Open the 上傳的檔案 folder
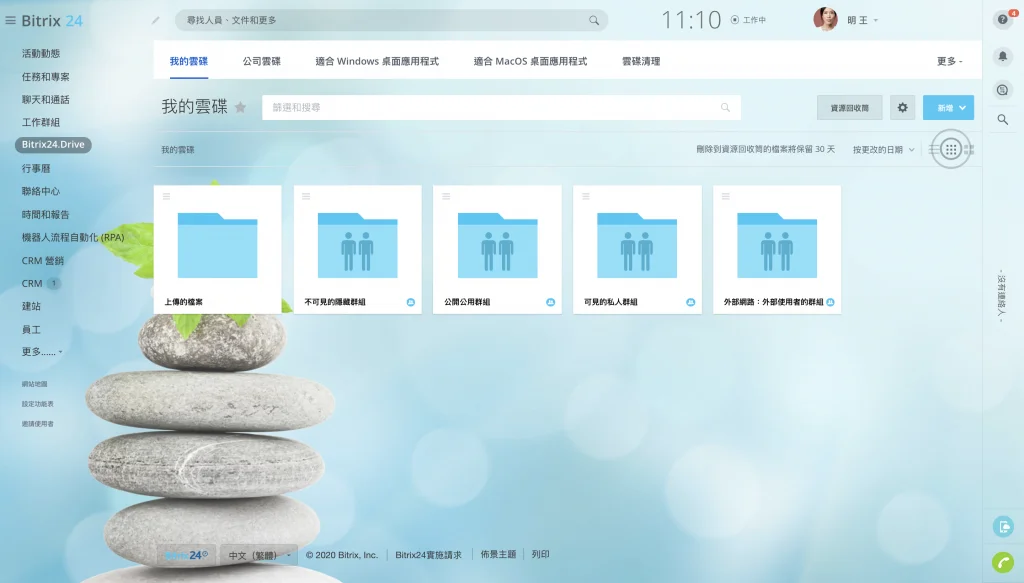This screenshot has width=1024, height=583. coord(217,248)
